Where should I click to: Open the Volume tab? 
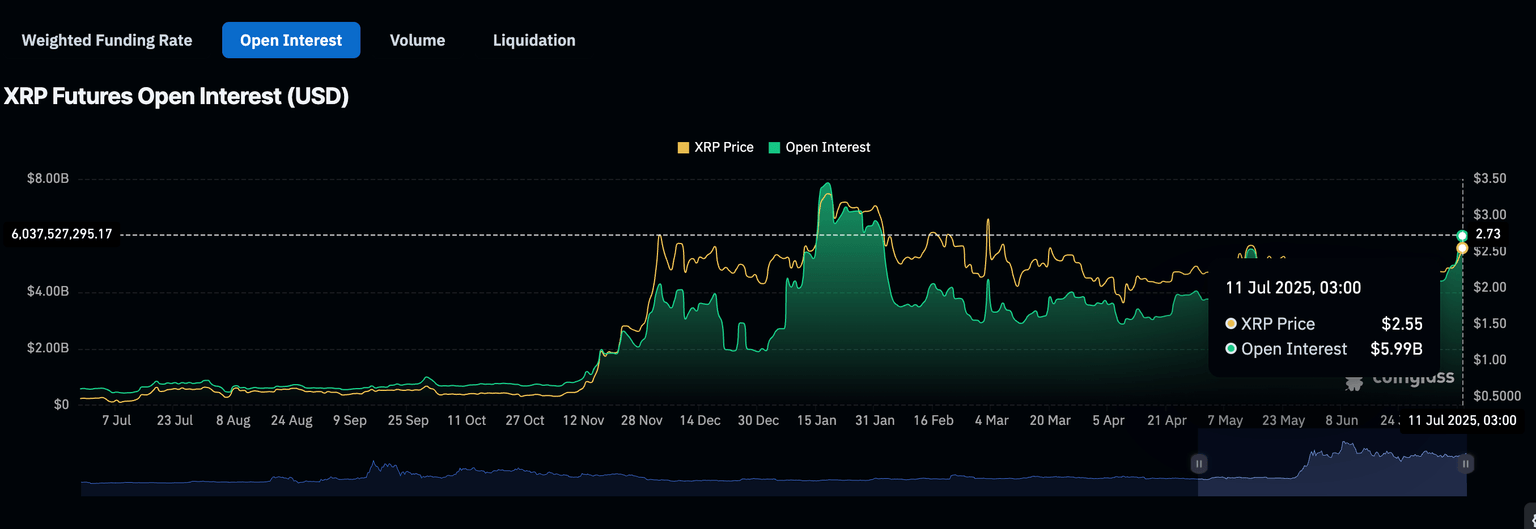click(x=417, y=40)
